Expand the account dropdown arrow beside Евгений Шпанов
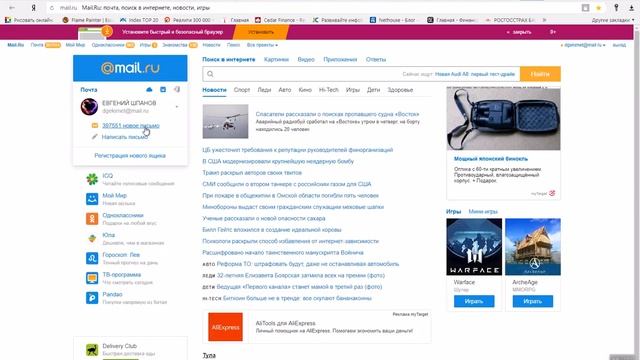640x360 pixels. pos(177,107)
